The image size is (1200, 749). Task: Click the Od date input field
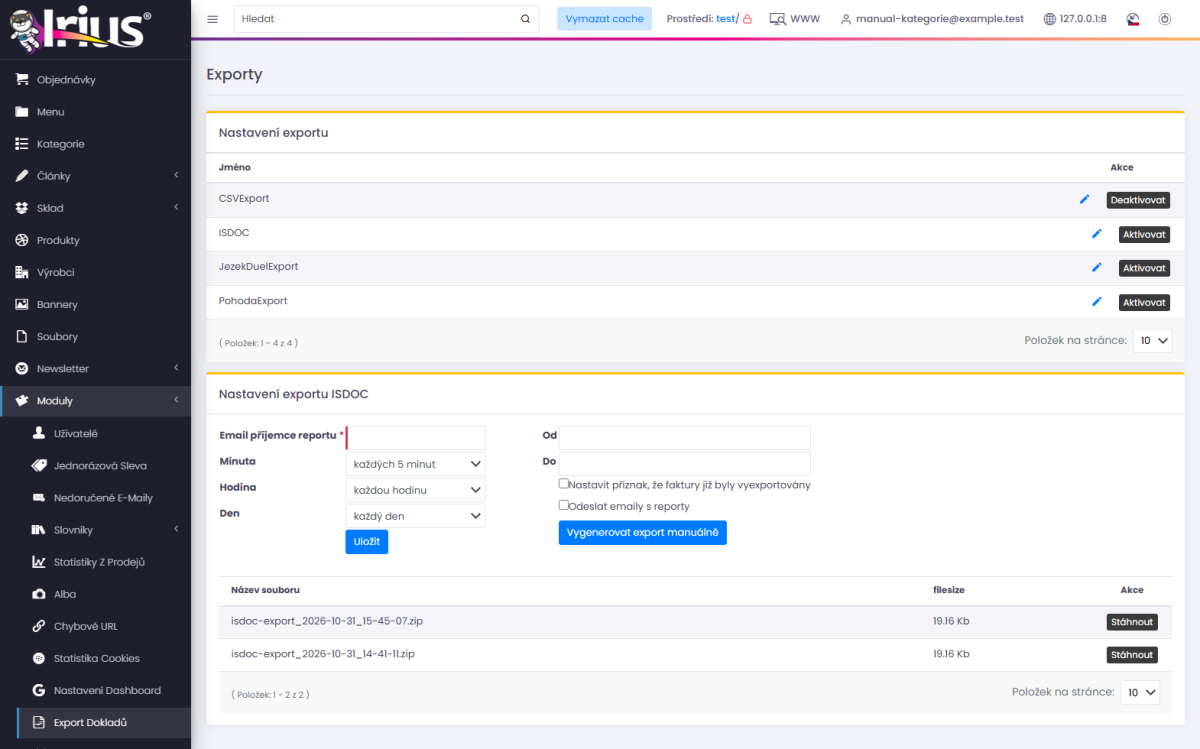coord(685,438)
